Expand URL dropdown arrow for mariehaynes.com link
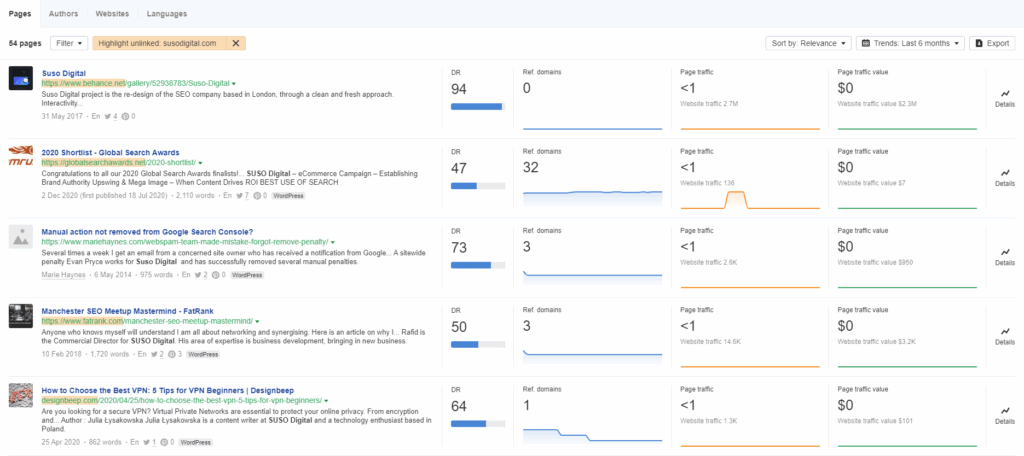The width and height of the screenshot is (1024, 456). [x=332, y=242]
